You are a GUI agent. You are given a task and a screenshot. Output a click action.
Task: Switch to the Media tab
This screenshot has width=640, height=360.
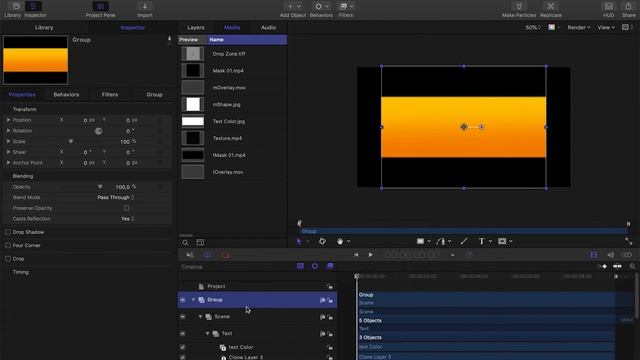[x=232, y=27]
